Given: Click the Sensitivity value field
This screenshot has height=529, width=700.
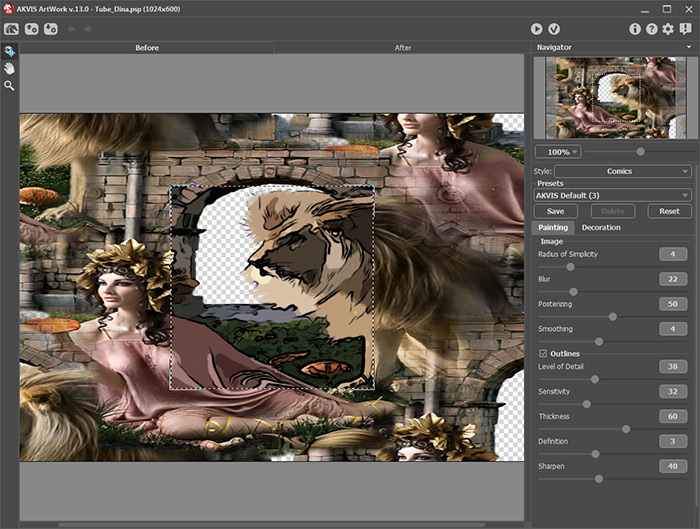Looking at the screenshot, I should pyautogui.click(x=673, y=392).
